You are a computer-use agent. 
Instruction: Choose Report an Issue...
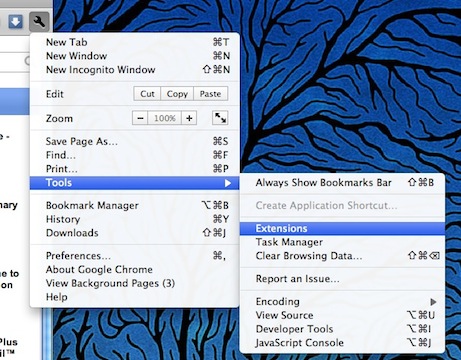[x=342, y=279]
